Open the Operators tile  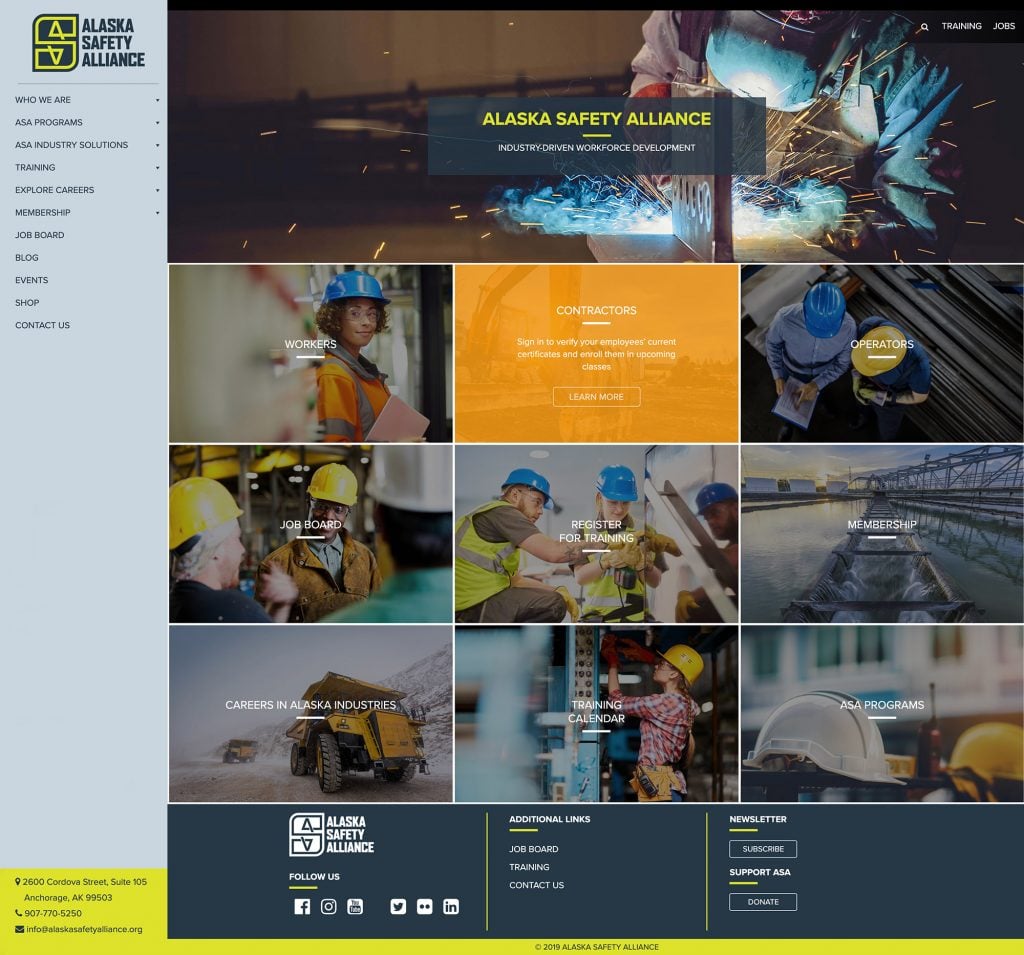(882, 353)
